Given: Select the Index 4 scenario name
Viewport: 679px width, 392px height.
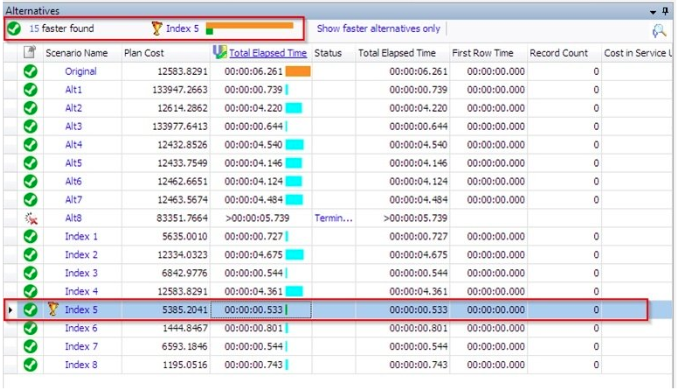Looking at the screenshot, I should click(81, 291).
